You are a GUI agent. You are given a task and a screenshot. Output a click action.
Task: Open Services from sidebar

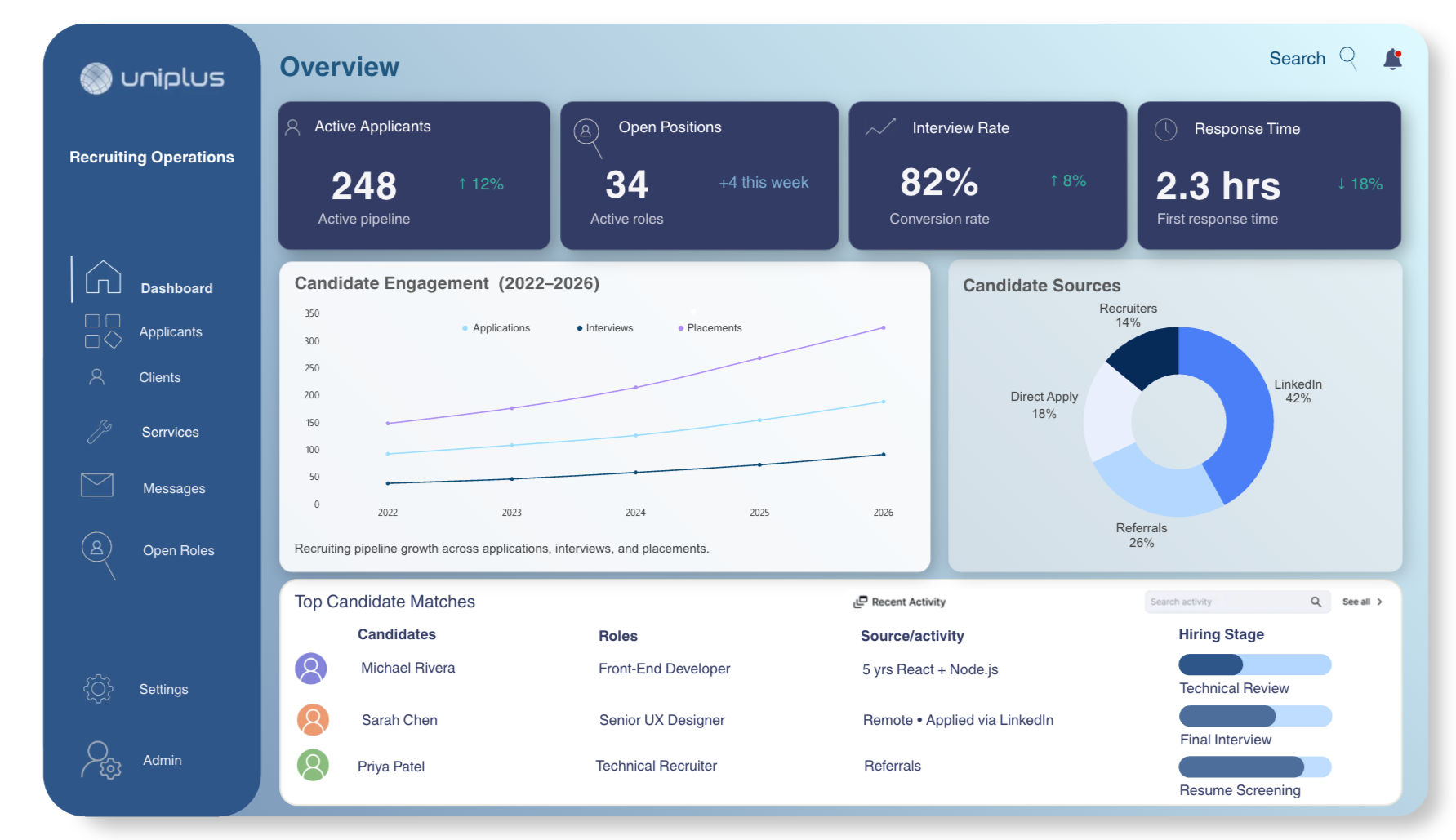click(171, 432)
